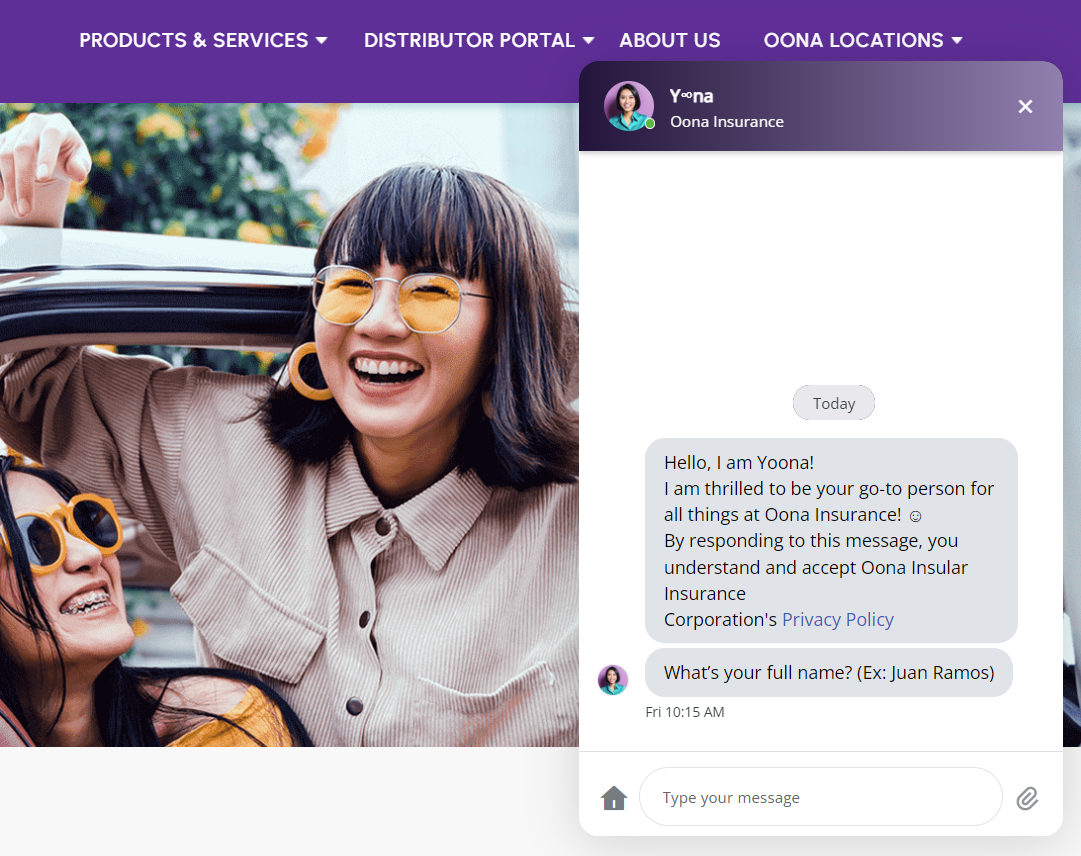
Task: Click the full name question bubble
Action: pos(829,672)
